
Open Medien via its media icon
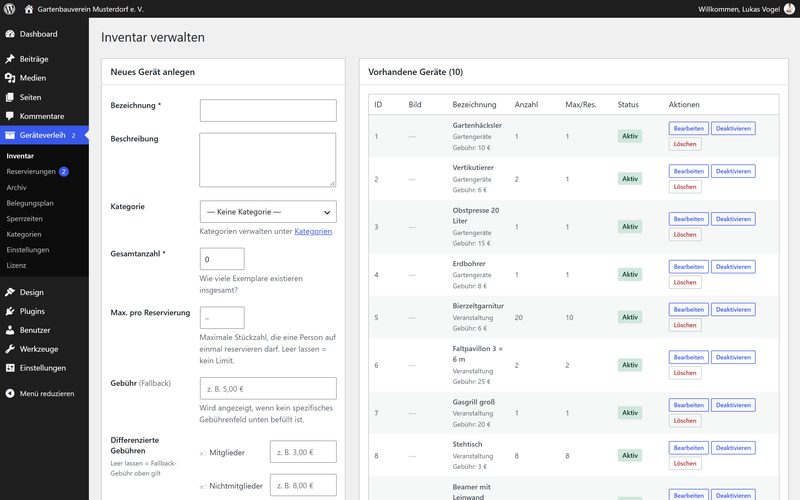(x=10, y=78)
